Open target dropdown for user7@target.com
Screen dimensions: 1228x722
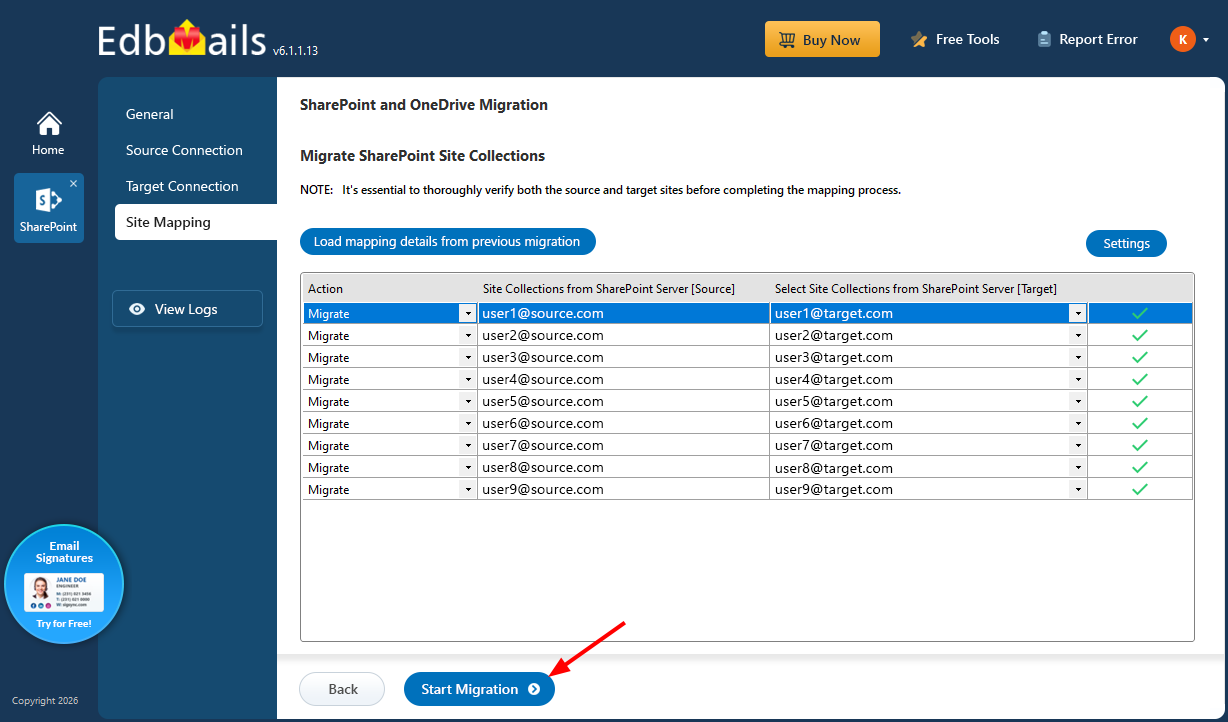tap(1077, 445)
